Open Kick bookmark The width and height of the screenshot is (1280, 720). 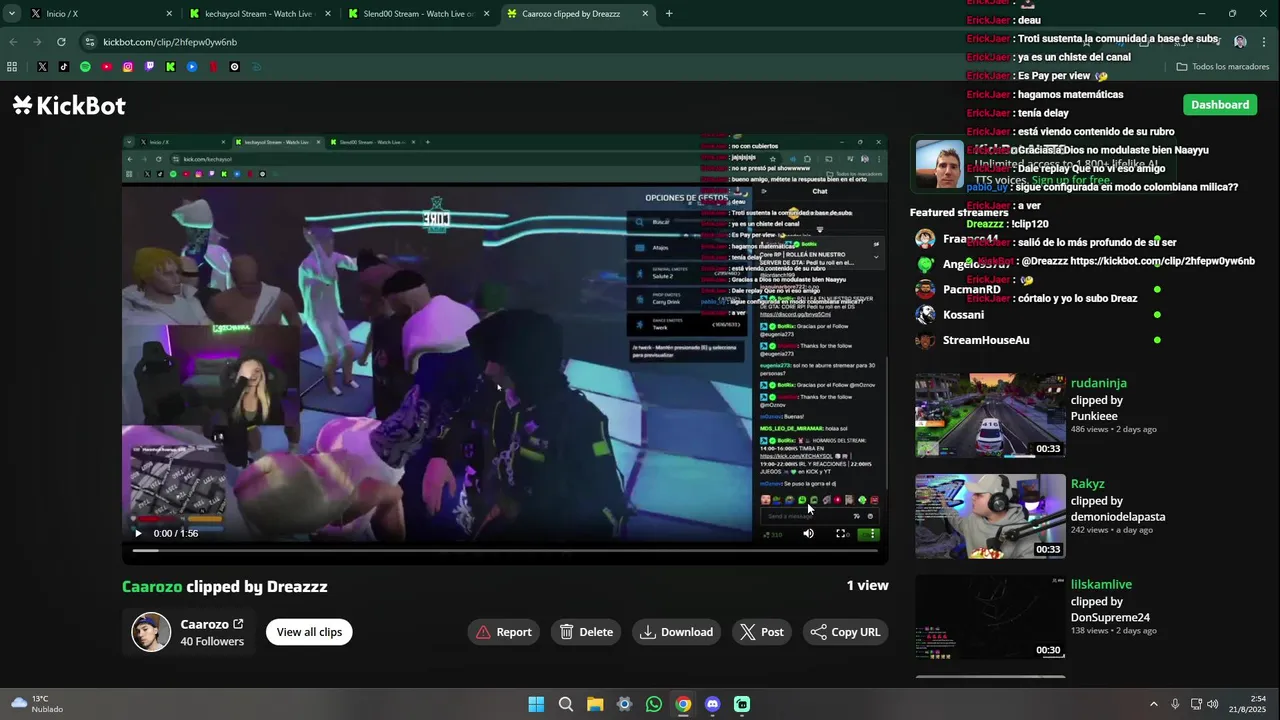pyautogui.click(x=171, y=67)
